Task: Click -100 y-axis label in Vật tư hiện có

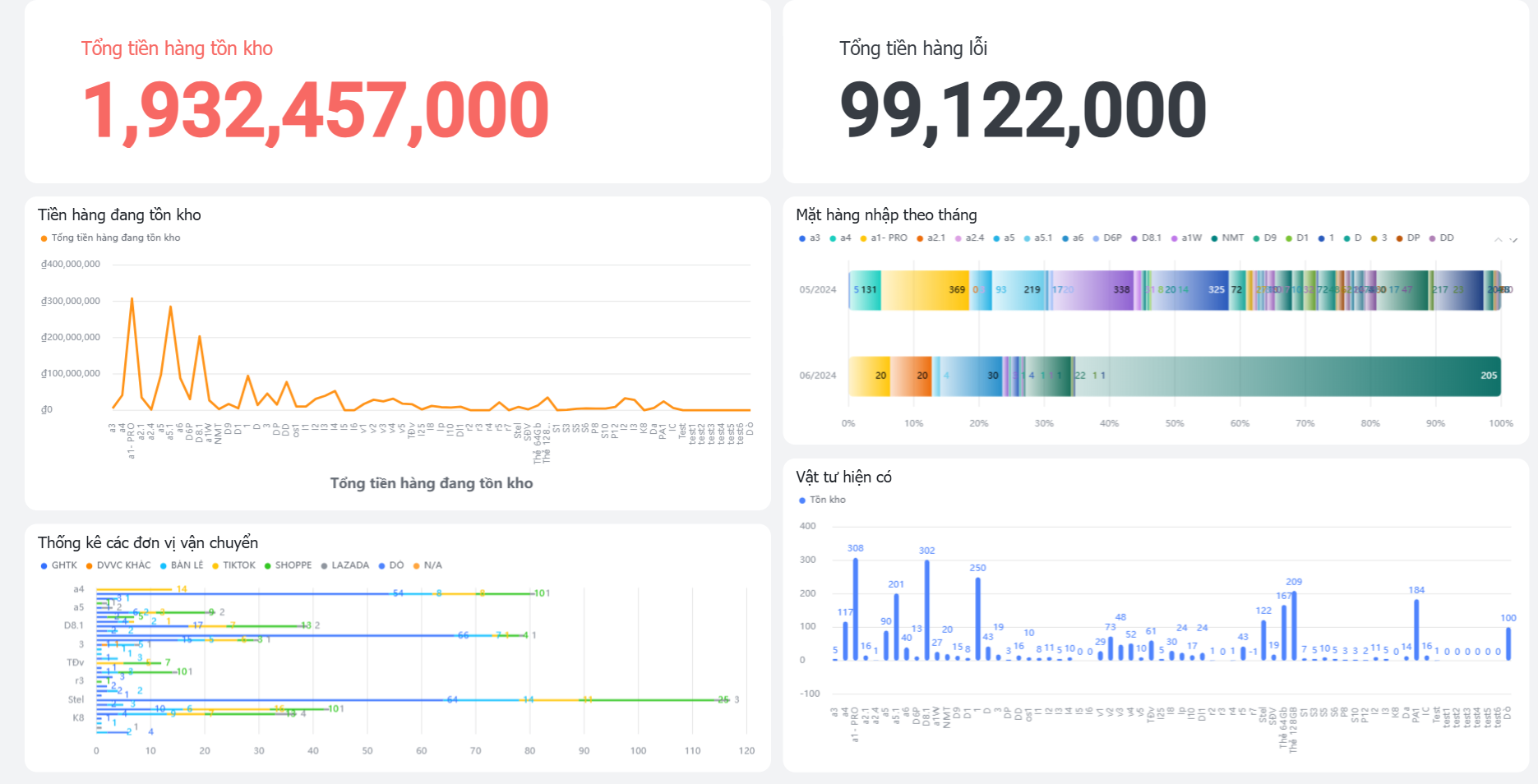Action: click(810, 694)
